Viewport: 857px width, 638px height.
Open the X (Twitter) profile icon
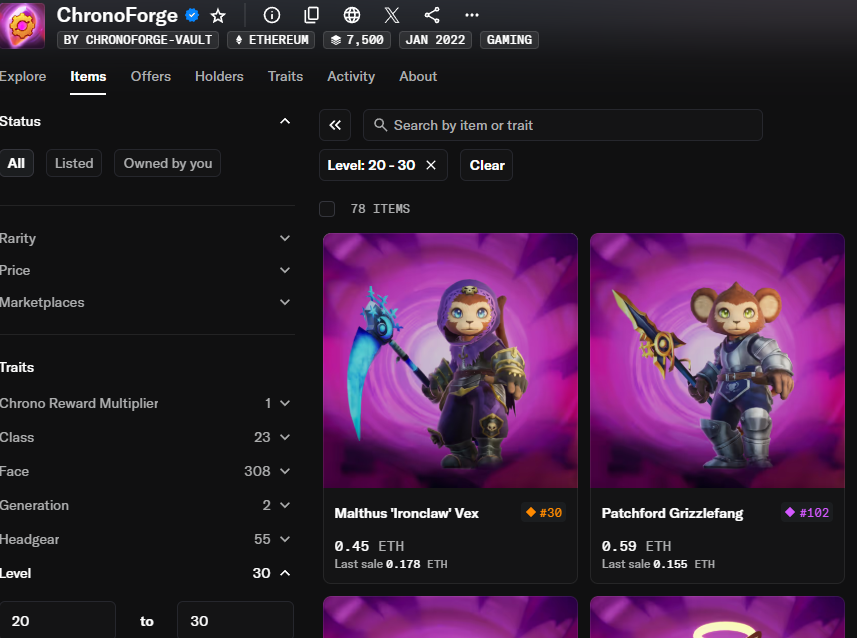click(x=391, y=15)
